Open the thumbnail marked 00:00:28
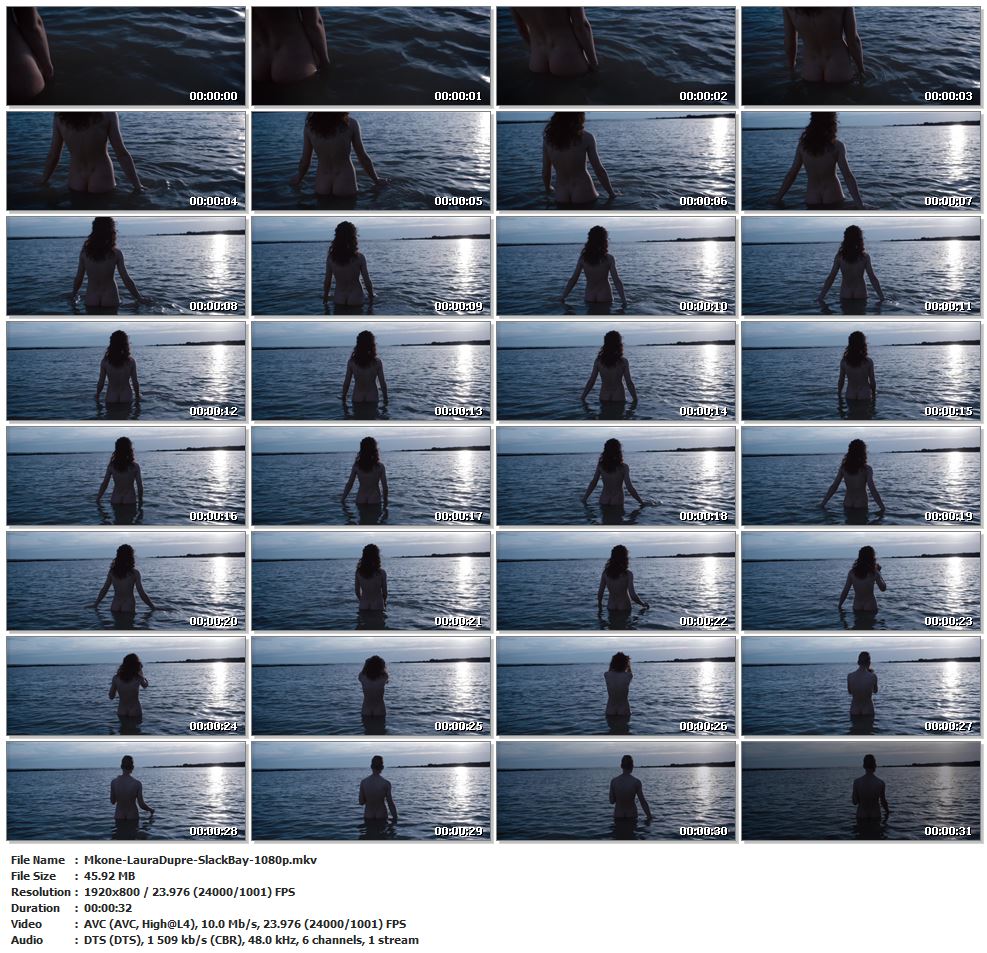This screenshot has height=953, width=987. [x=127, y=792]
